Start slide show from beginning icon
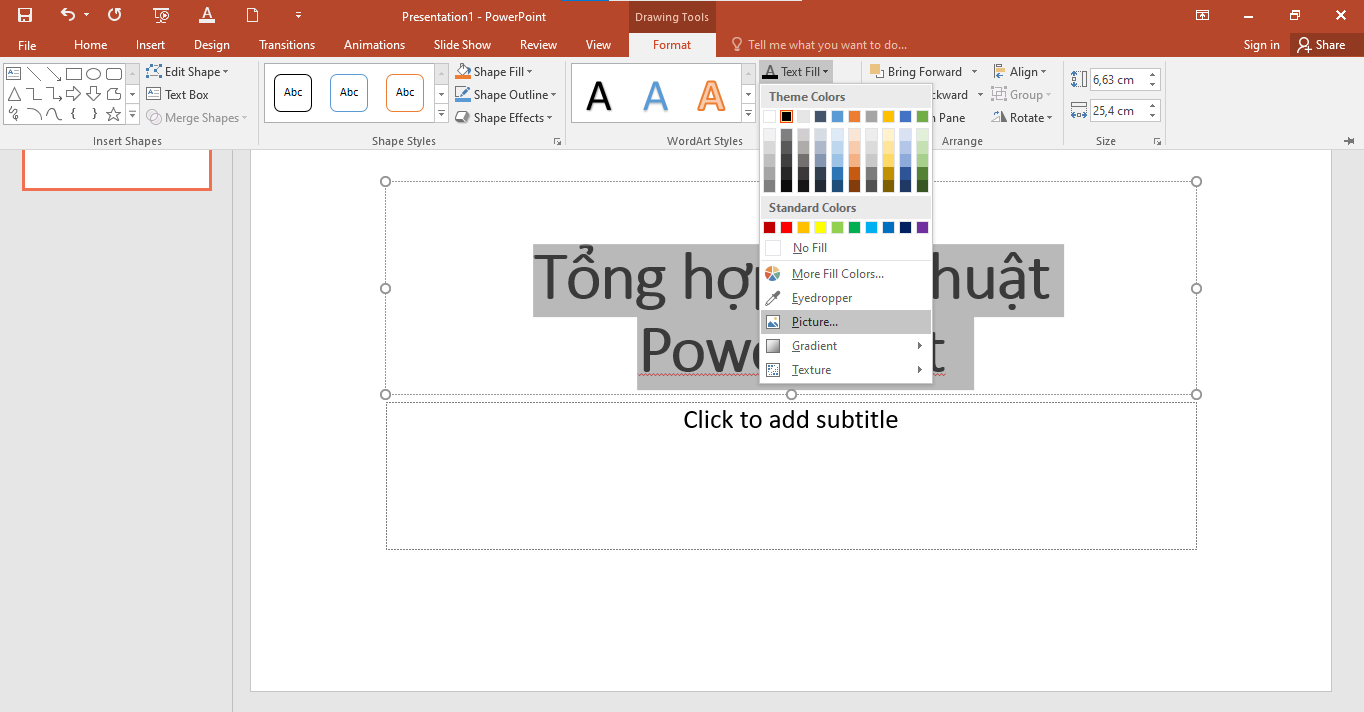The image size is (1364, 712). pos(161,15)
